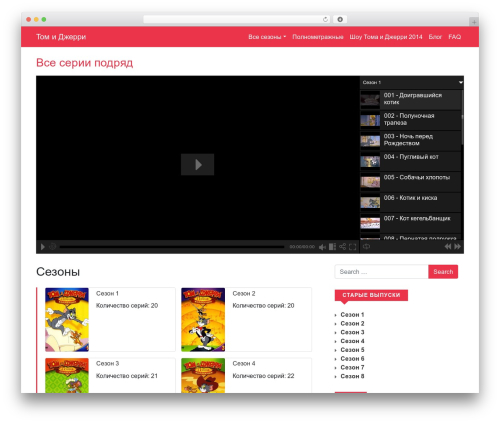Screen dimensions: 500x423
Task: Click the Сезон 2 card title
Action: pyautogui.click(x=244, y=293)
